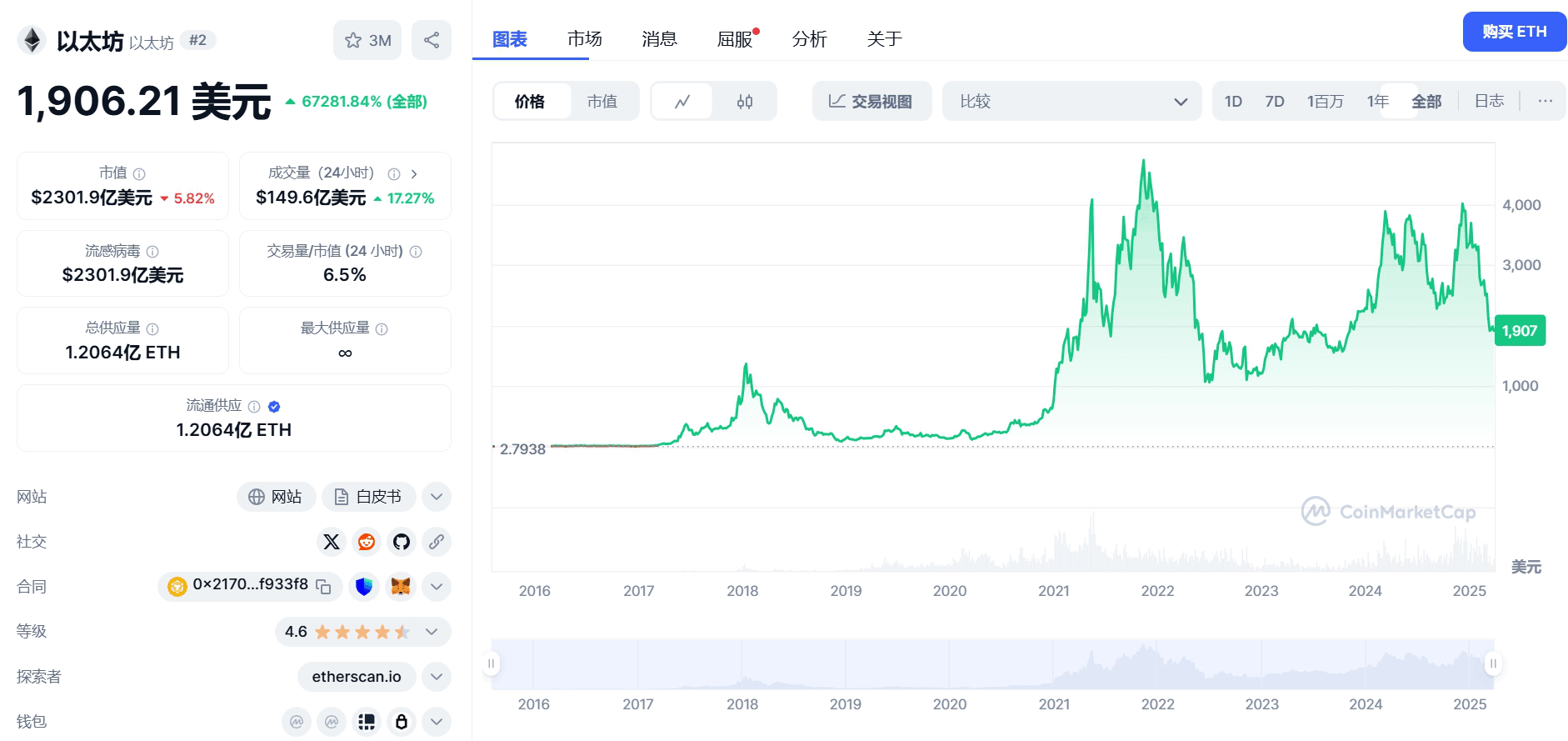
Task: Click the mini overview chart at 2021
Action: [x=1054, y=664]
